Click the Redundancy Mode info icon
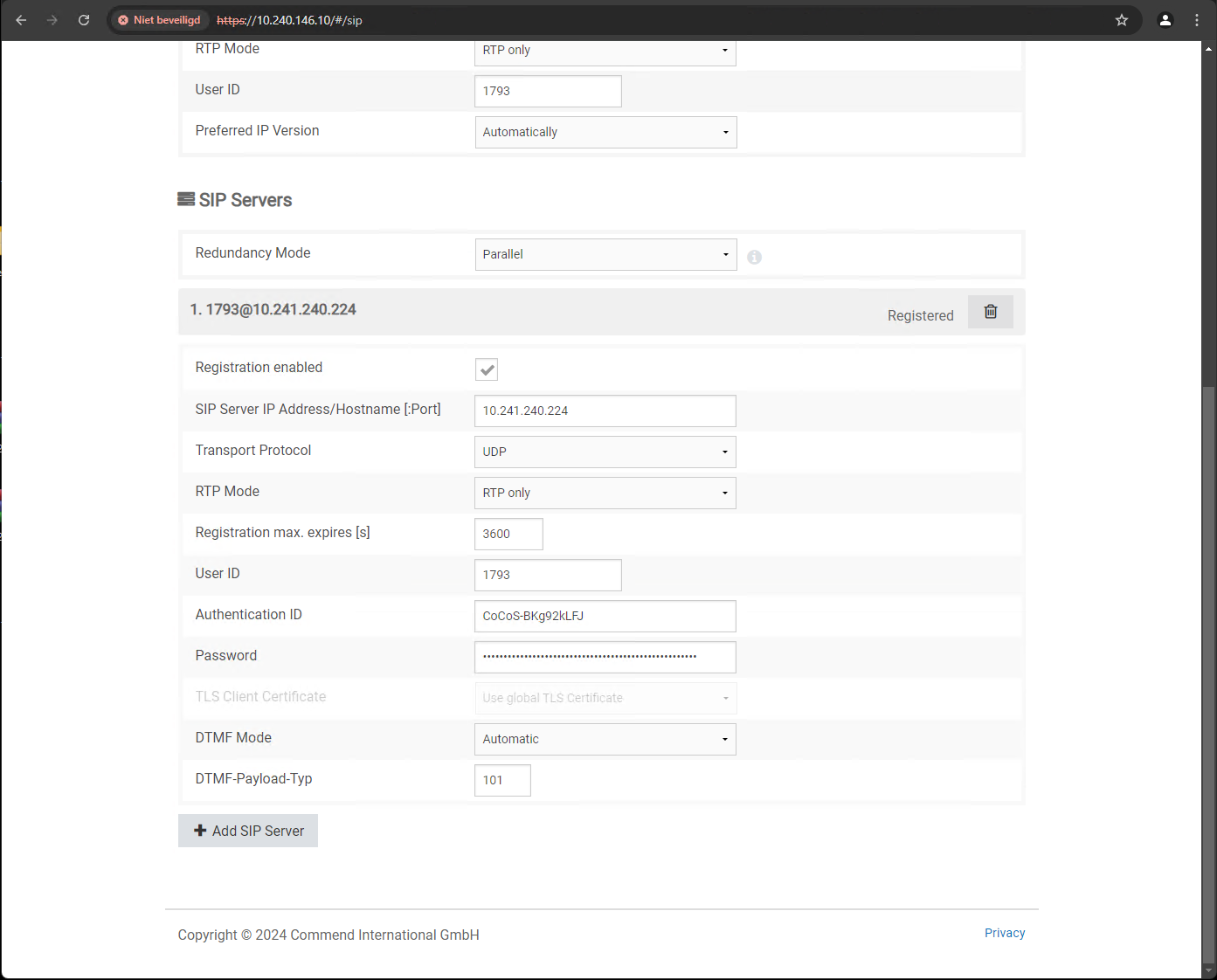Image resolution: width=1217 pixels, height=980 pixels. click(754, 257)
